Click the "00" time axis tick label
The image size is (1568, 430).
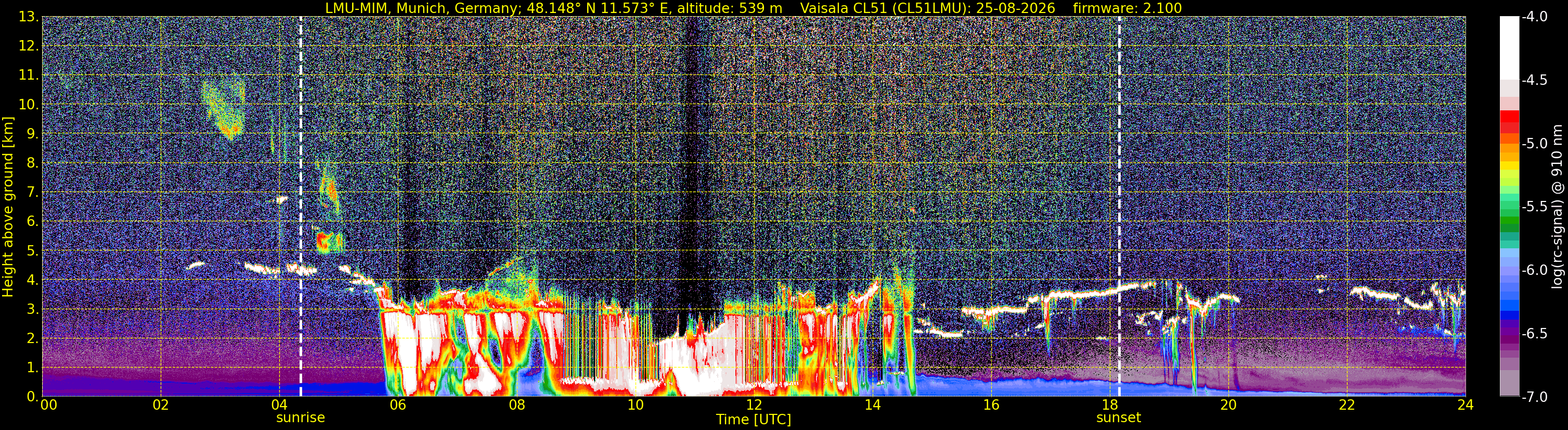(x=48, y=405)
